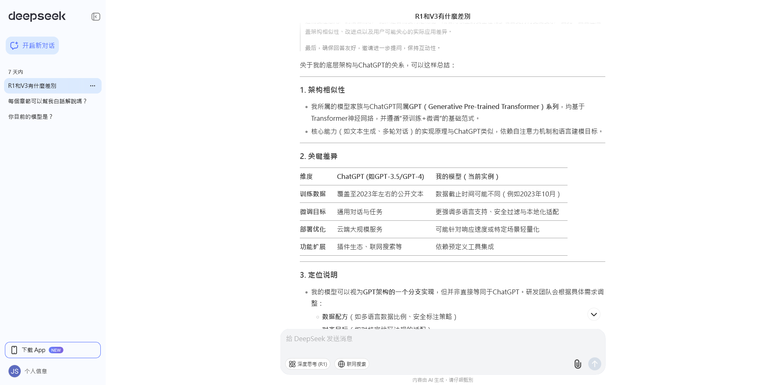Click table header ChatGPT (如GPT-3.5/GPT-4)

381,177
